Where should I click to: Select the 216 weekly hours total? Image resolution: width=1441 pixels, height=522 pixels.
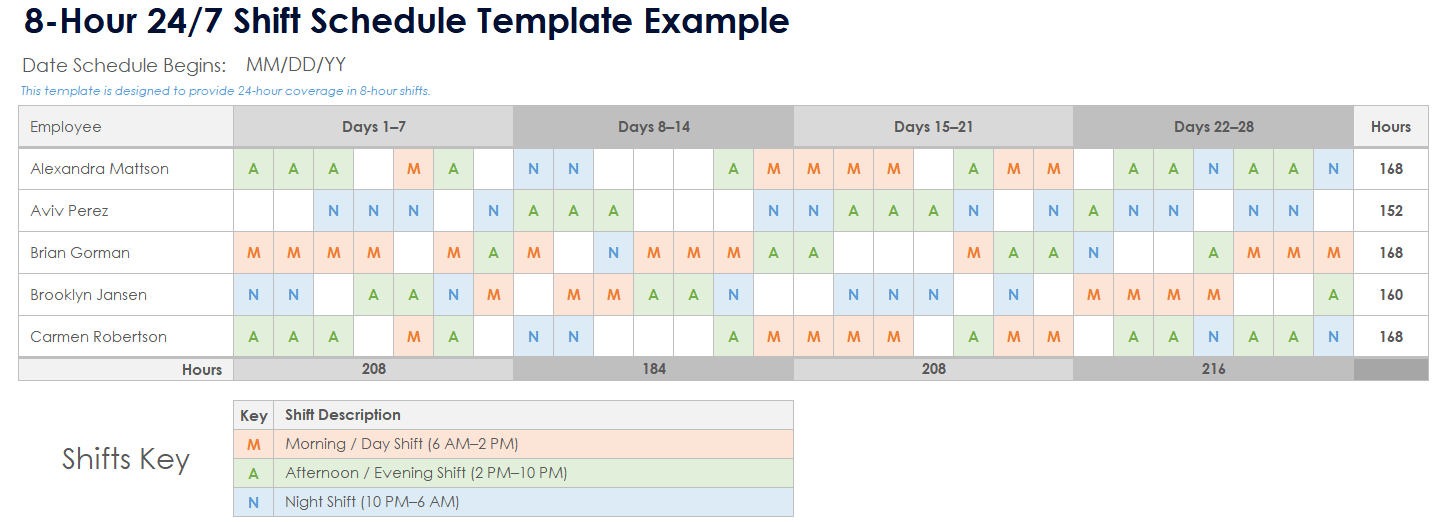1213,369
